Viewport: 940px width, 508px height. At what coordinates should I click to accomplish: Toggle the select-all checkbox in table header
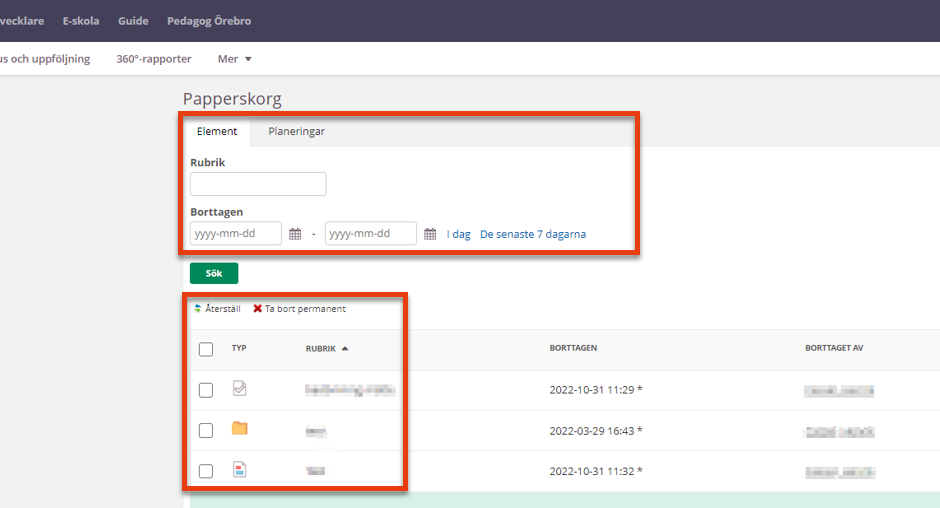[x=206, y=349]
